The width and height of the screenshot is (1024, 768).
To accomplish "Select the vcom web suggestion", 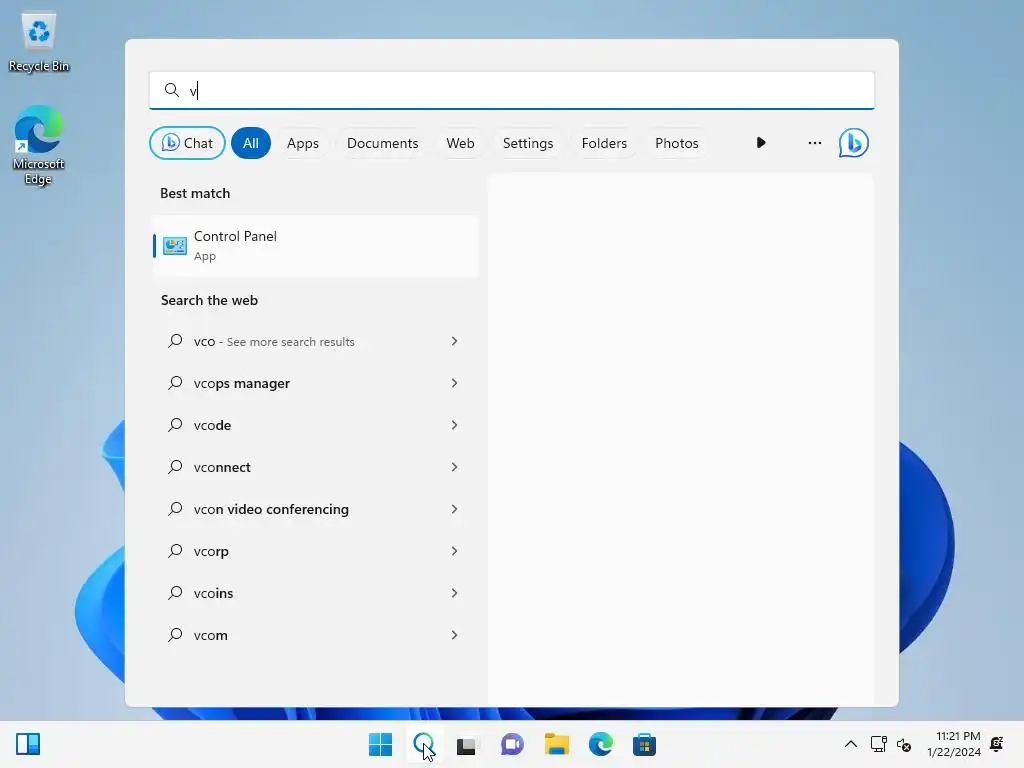I will point(315,635).
